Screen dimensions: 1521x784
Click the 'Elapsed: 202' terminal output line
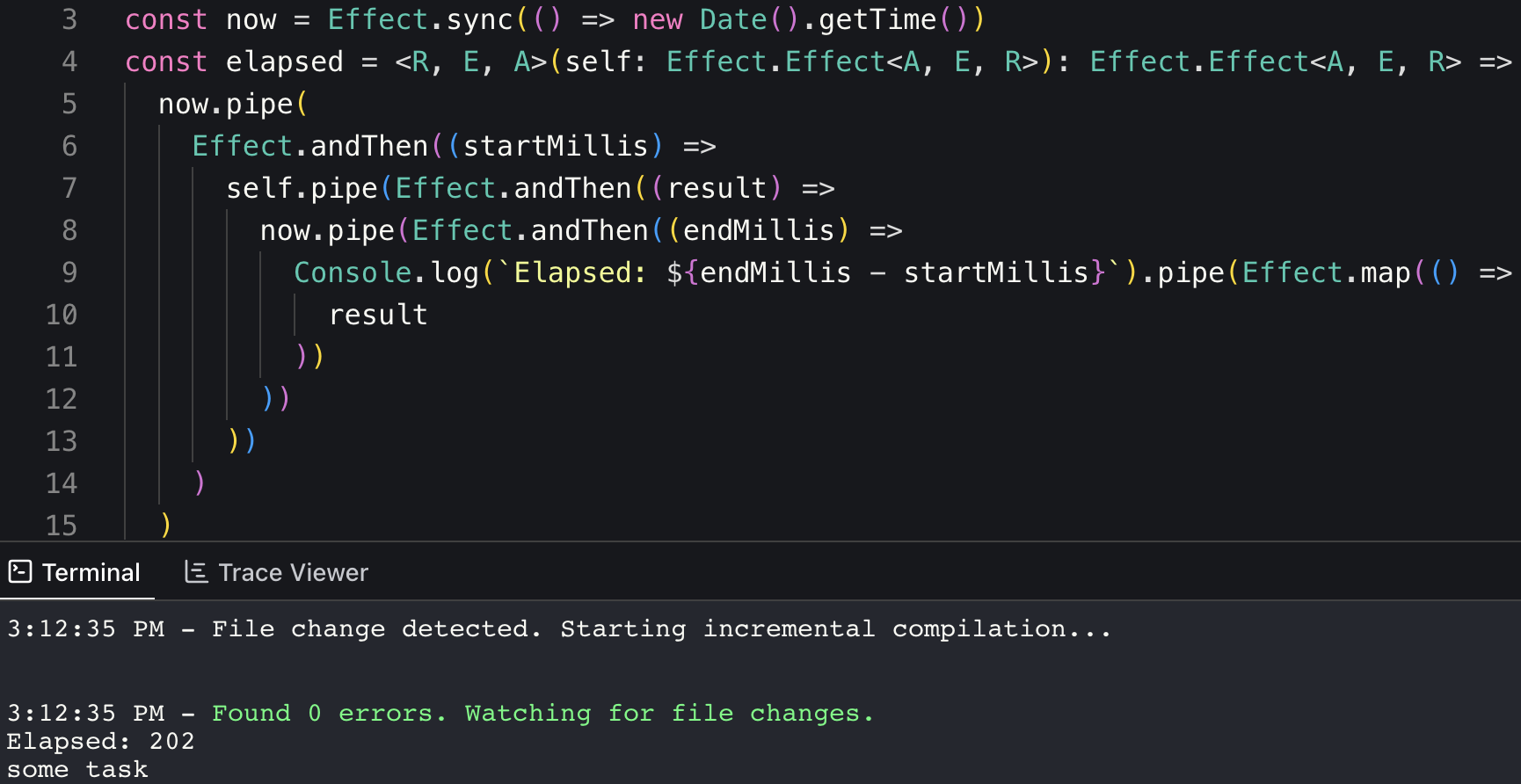100,741
